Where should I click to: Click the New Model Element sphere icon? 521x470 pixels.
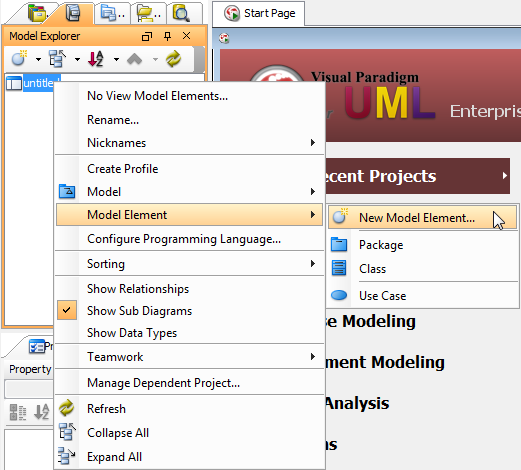tap(340, 216)
